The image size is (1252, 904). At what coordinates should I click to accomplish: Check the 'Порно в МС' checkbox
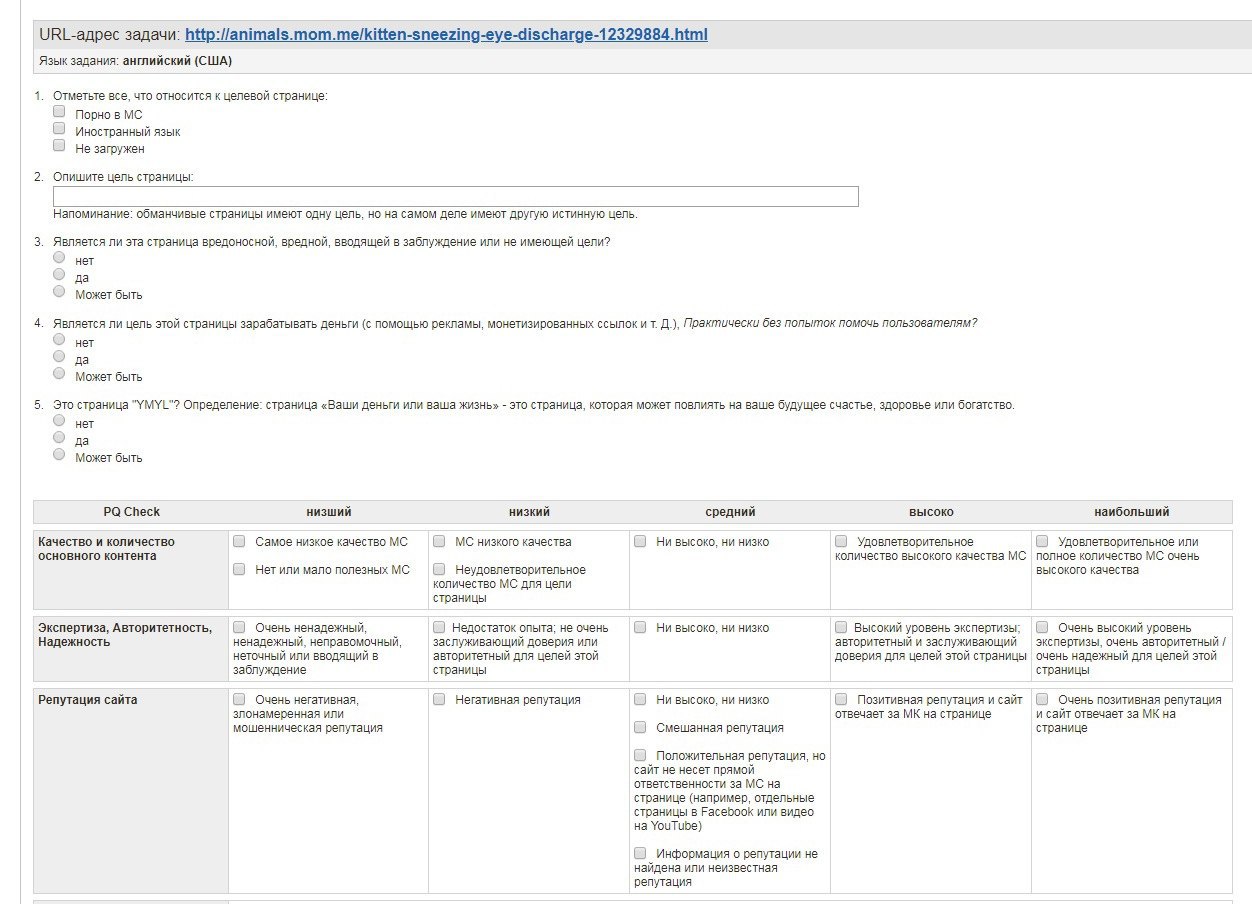(59, 112)
